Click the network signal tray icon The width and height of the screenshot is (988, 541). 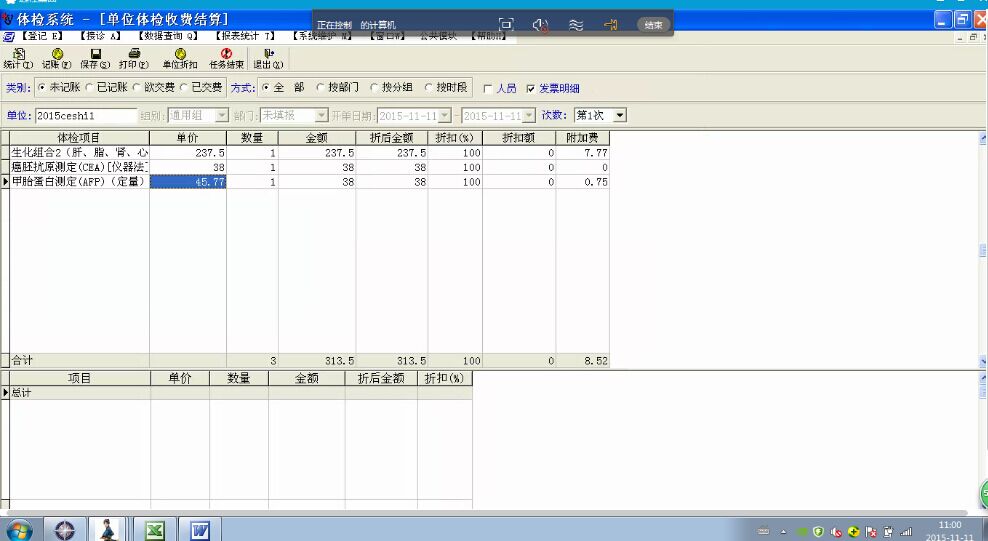(906, 532)
